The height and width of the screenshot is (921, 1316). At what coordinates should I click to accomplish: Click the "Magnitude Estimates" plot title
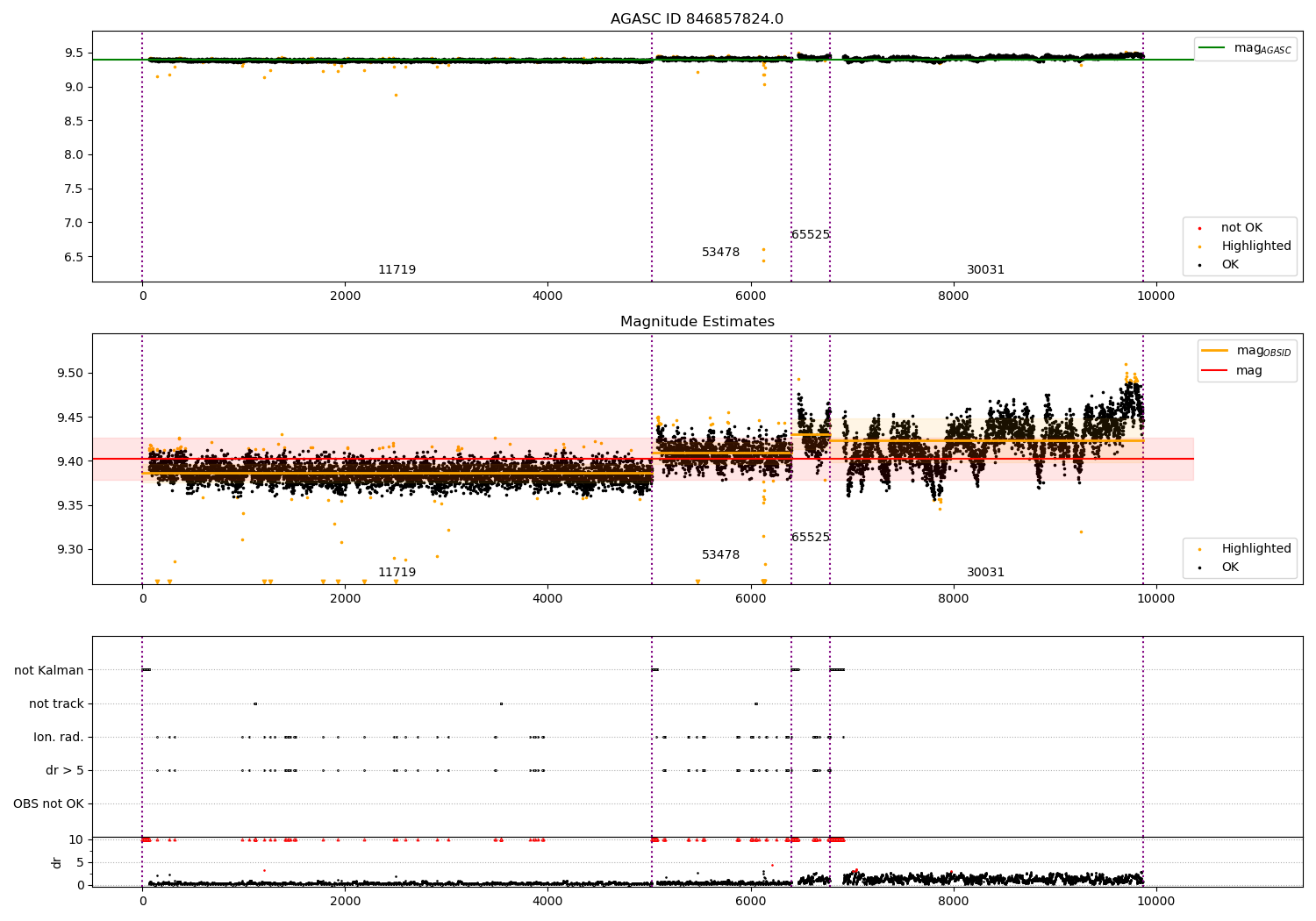click(x=697, y=322)
